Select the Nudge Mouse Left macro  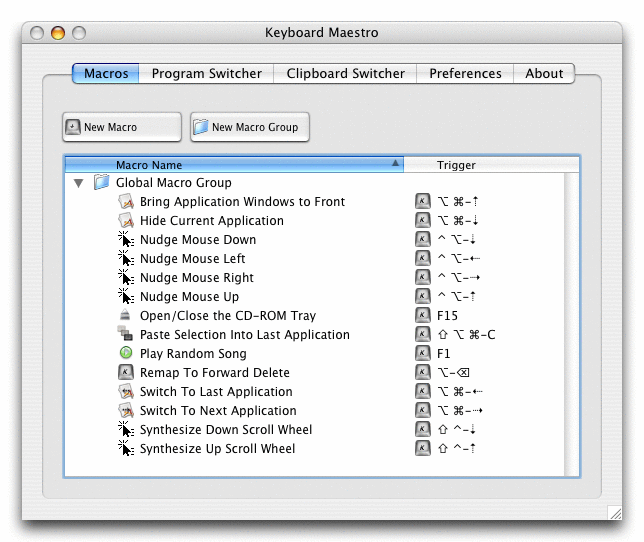(x=315, y=258)
